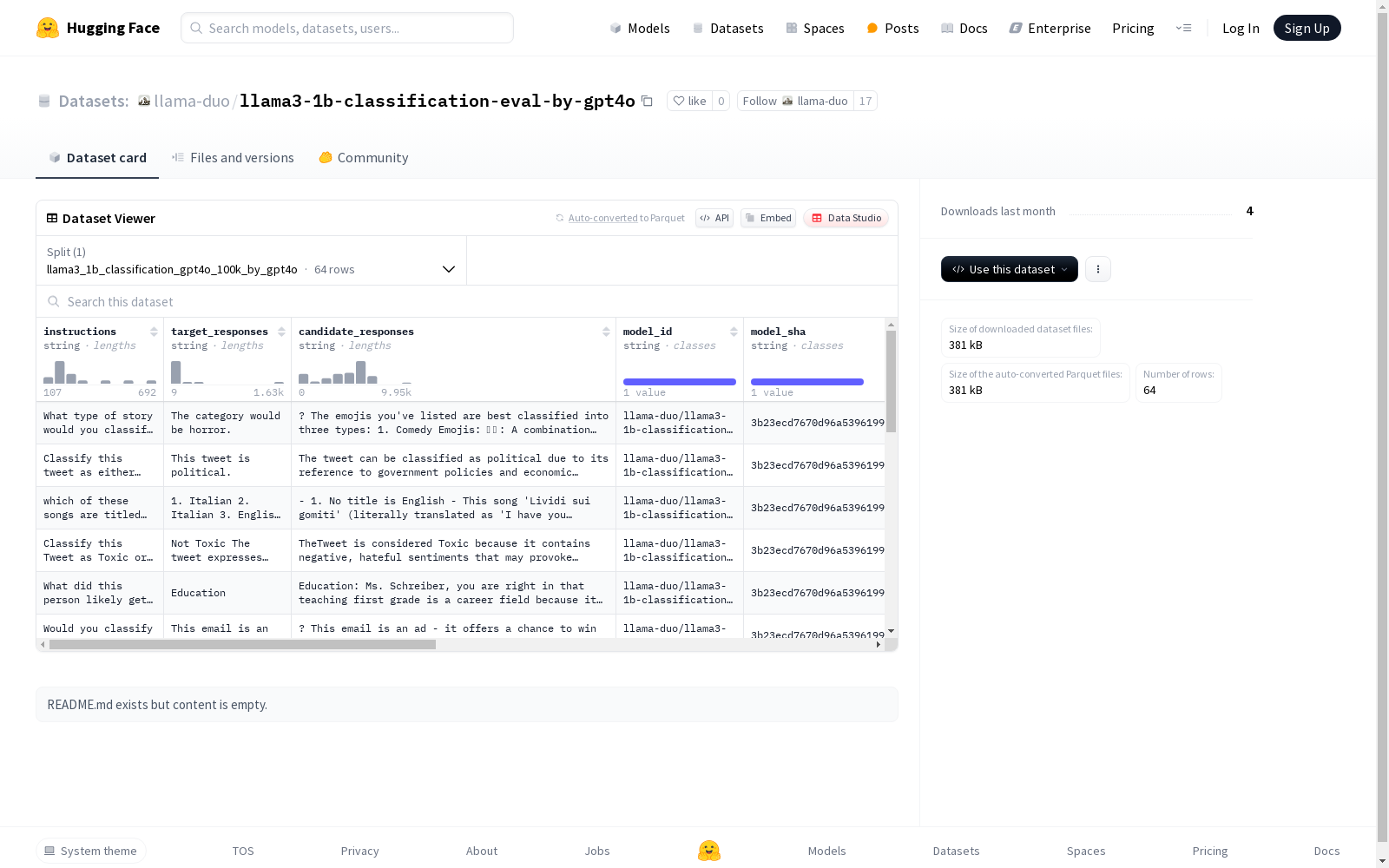Open the TOS footer link
The height and width of the screenshot is (868, 1389).
click(x=243, y=851)
